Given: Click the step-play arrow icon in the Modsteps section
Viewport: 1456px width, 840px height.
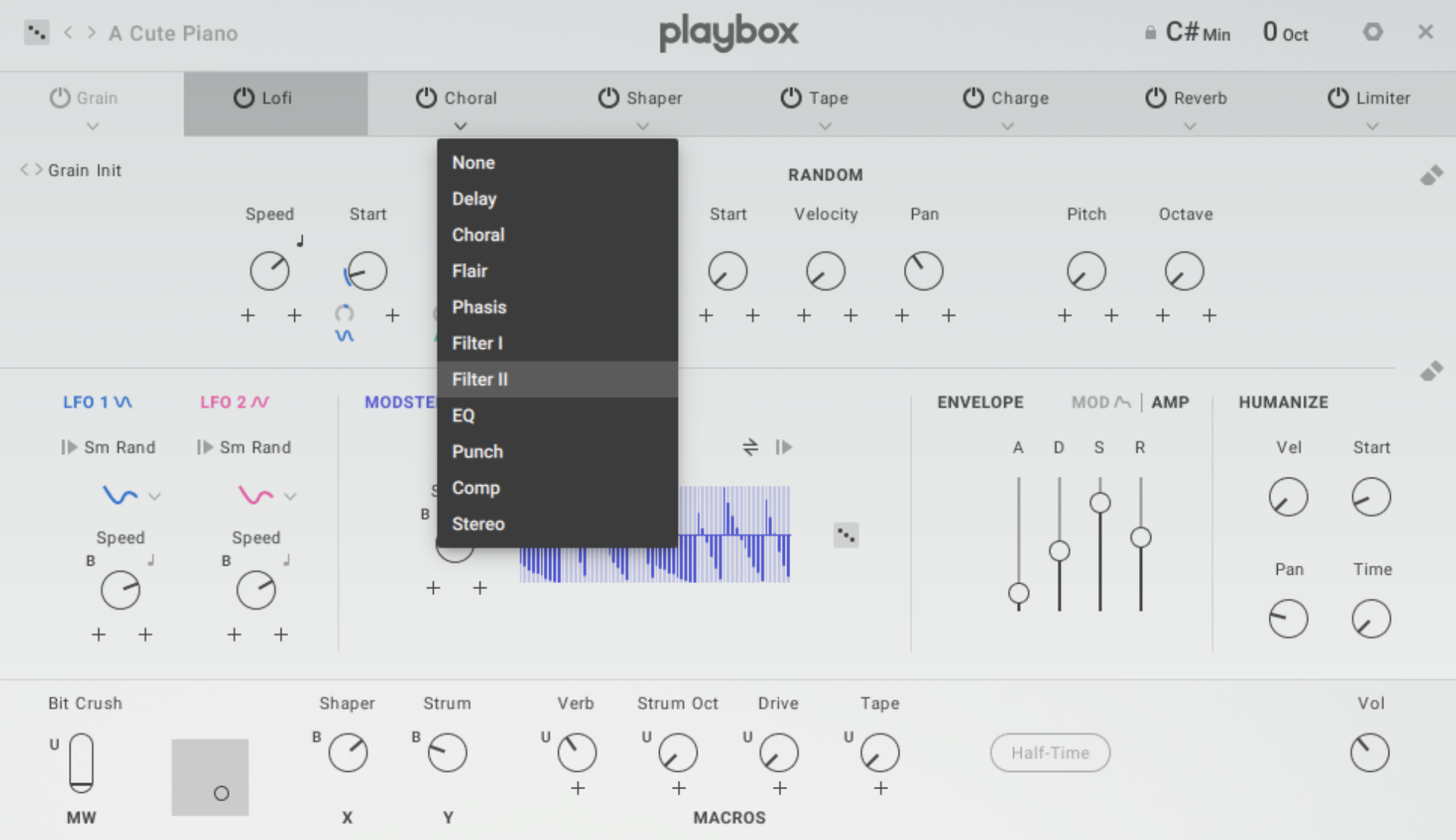Looking at the screenshot, I should pos(786,447).
